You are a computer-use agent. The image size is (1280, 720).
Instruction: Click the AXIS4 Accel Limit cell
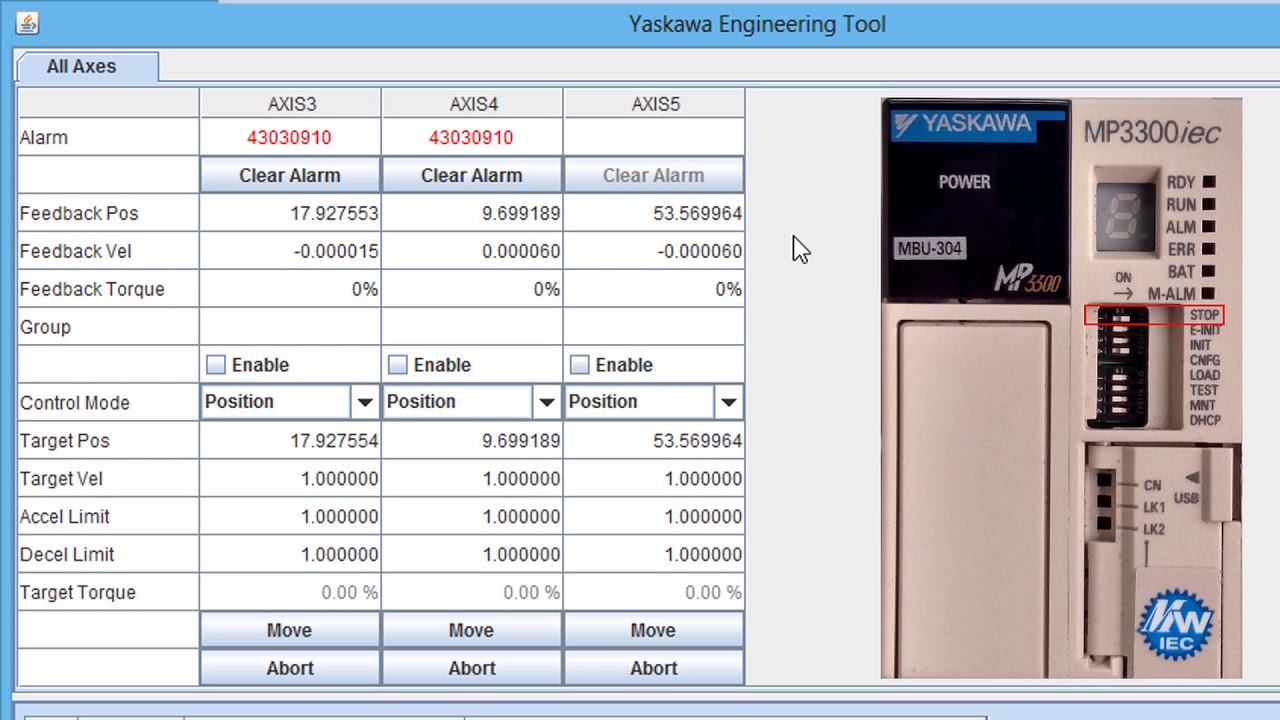pyautogui.click(x=472, y=517)
